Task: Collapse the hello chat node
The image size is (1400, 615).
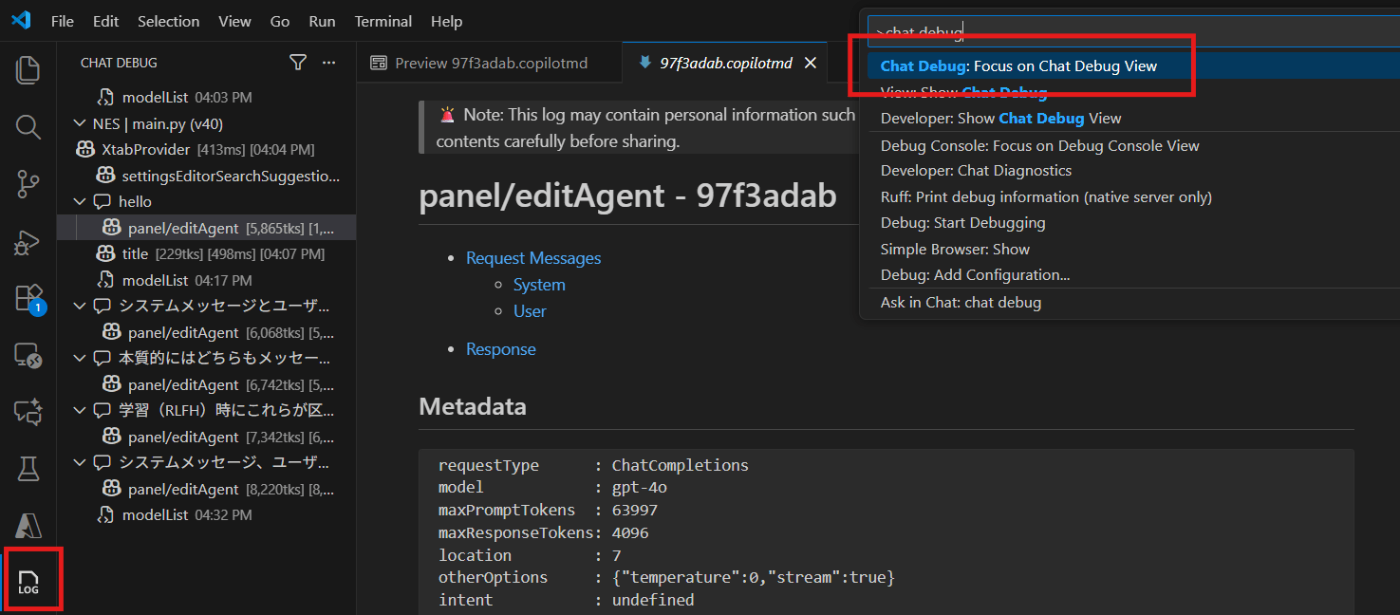Action: [x=81, y=202]
